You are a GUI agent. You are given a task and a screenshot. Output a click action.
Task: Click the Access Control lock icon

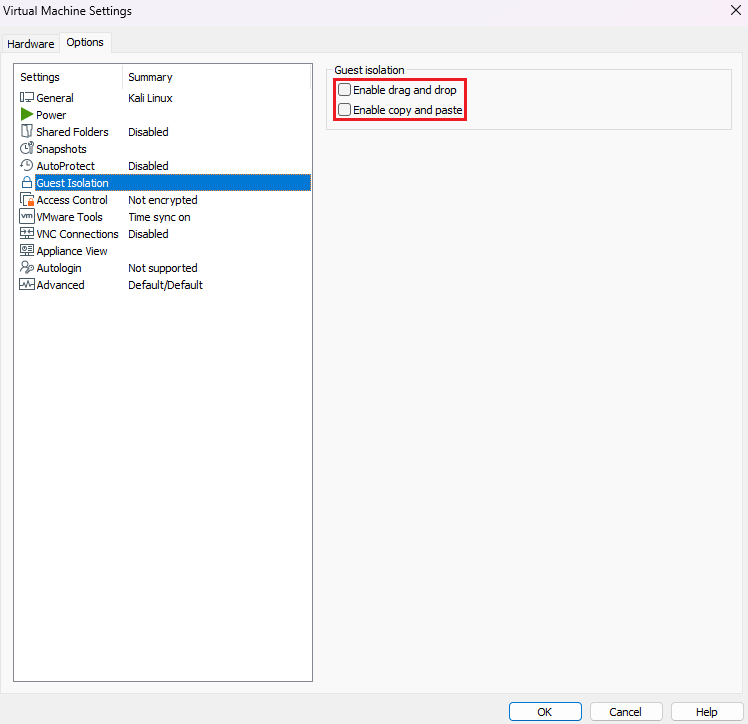(x=27, y=200)
